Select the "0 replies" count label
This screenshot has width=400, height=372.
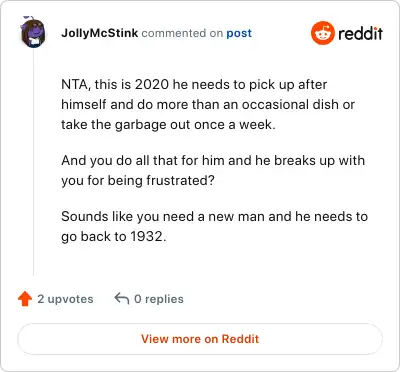[x=159, y=299]
